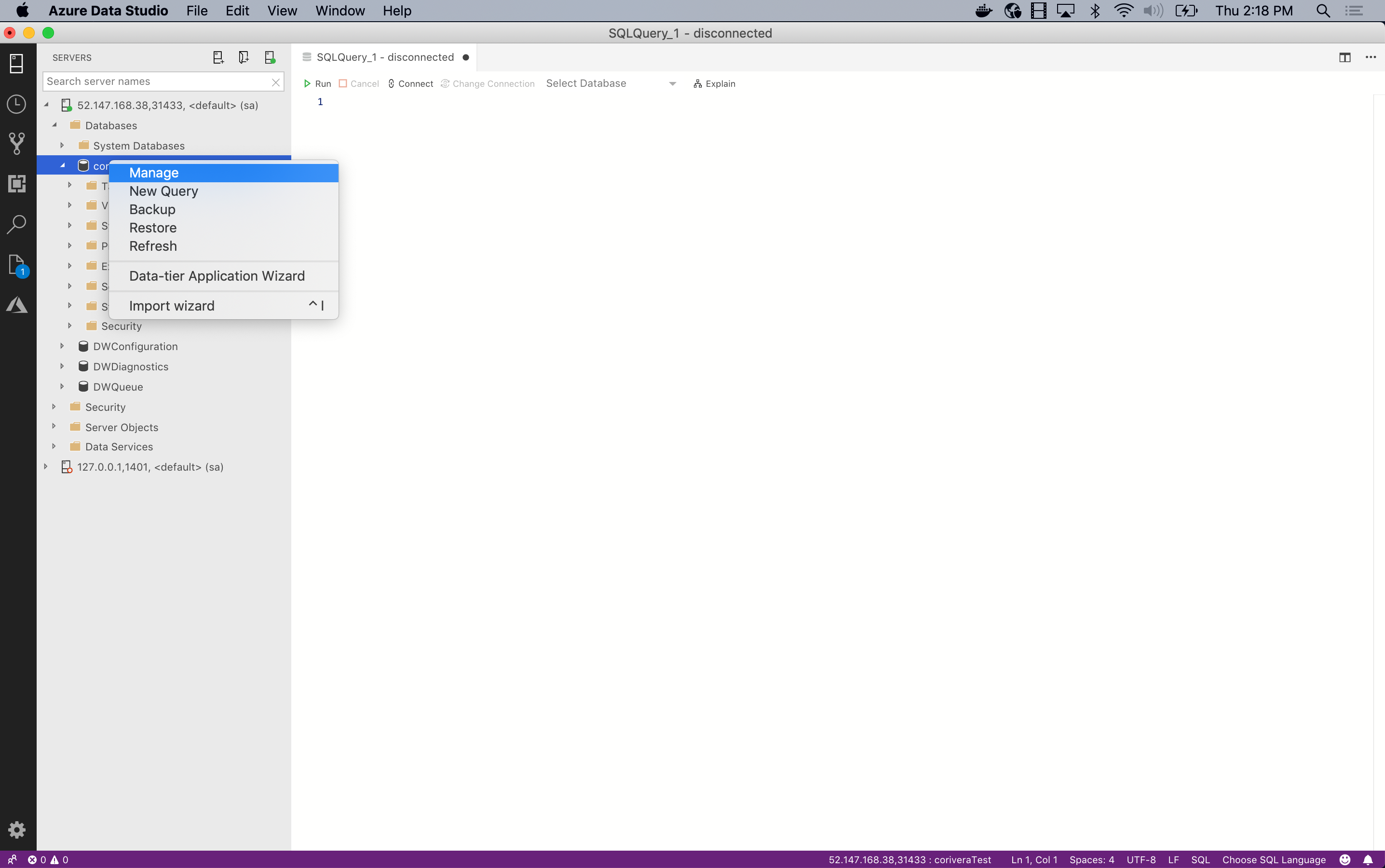Run the current query
The width and height of the screenshot is (1385, 868).
coord(317,83)
